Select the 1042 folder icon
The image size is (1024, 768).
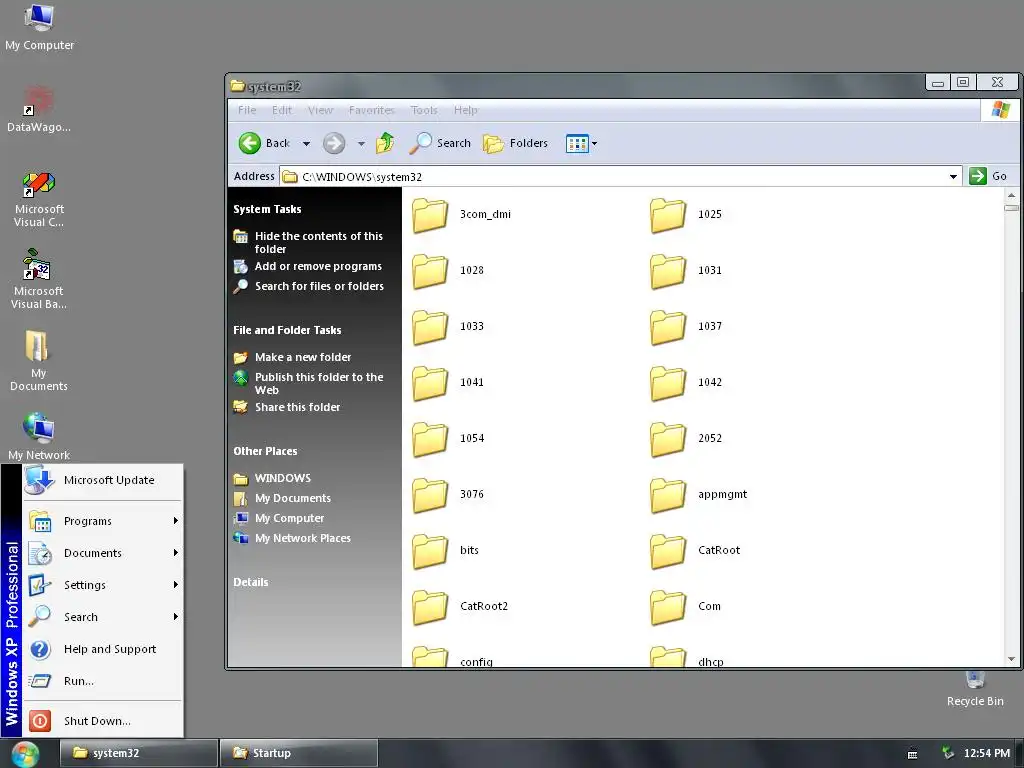pyautogui.click(x=668, y=383)
